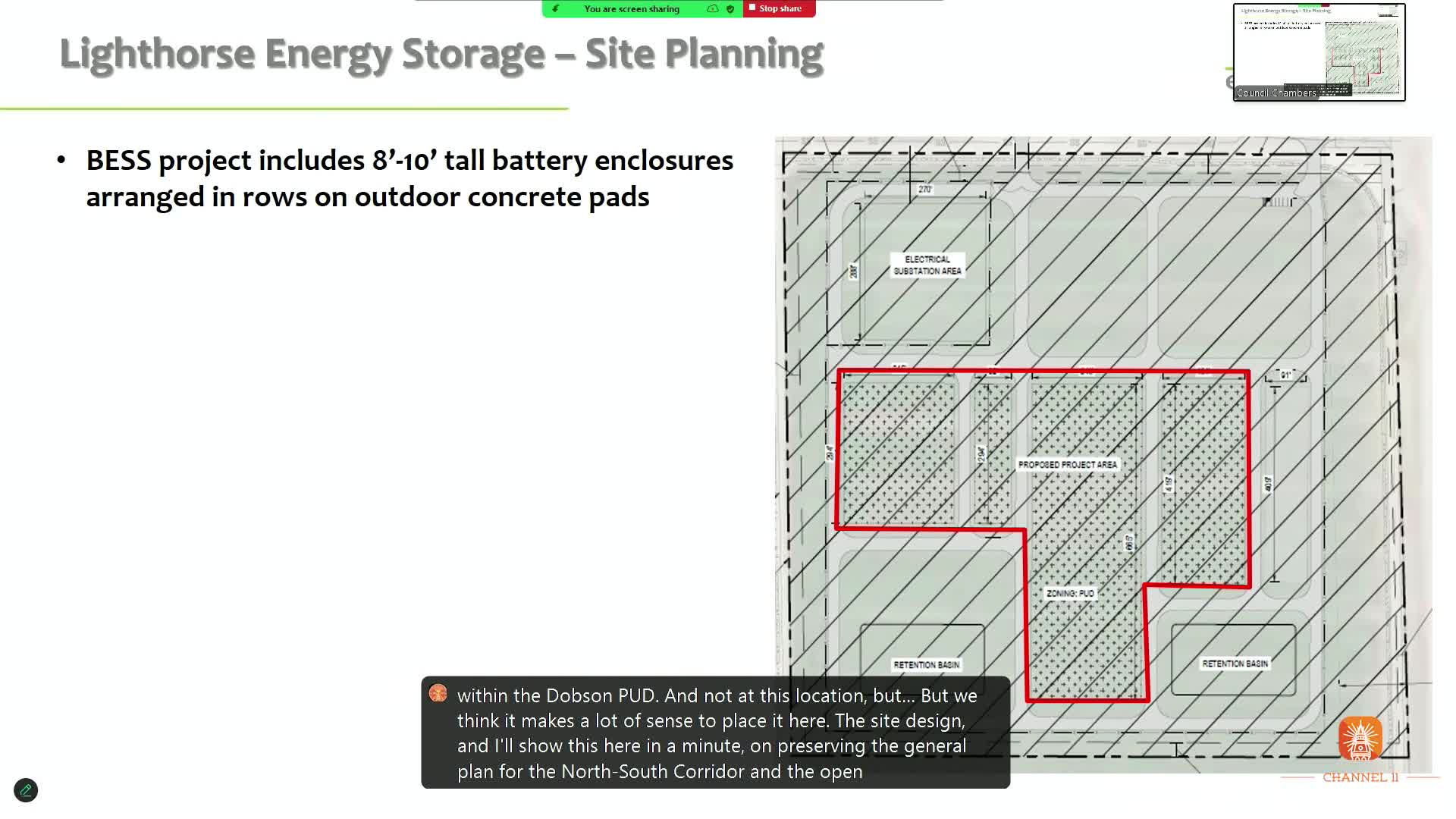This screenshot has height=819, width=1456.
Task: Click the BESS project bullet text
Action: click(x=409, y=178)
